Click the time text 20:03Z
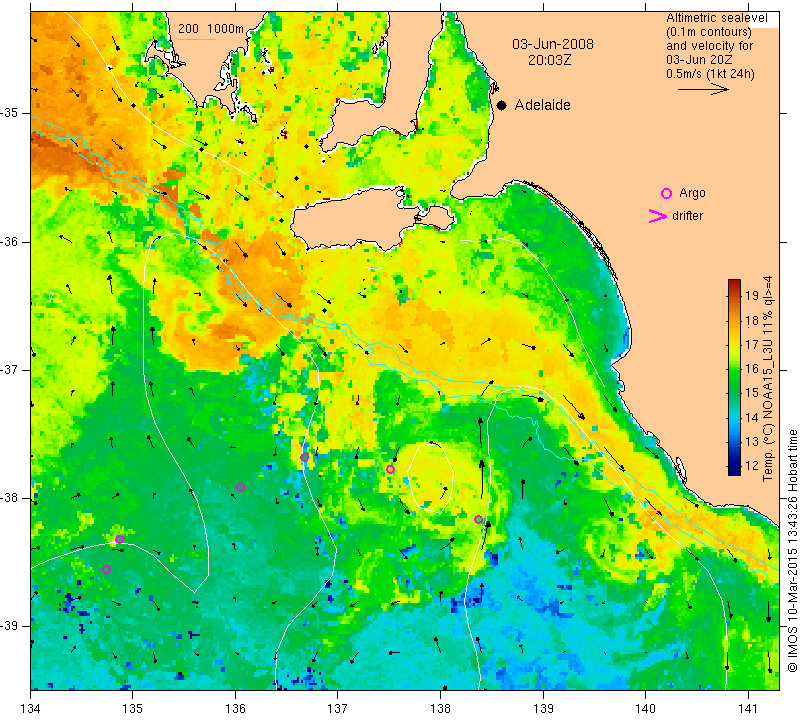The width and height of the screenshot is (800, 720). (549, 60)
